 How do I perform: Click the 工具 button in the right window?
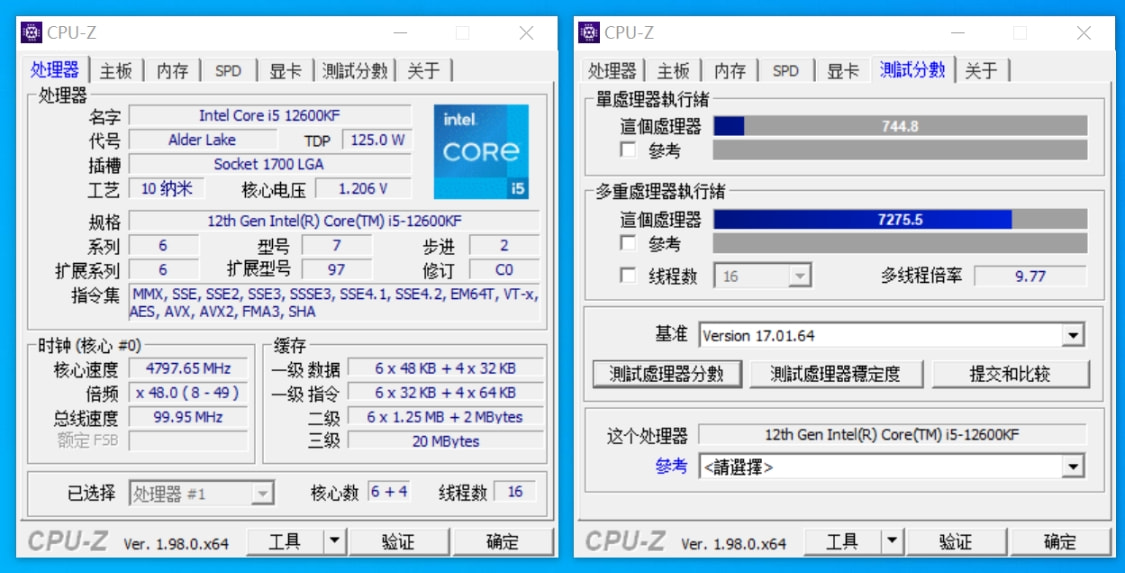click(842, 541)
